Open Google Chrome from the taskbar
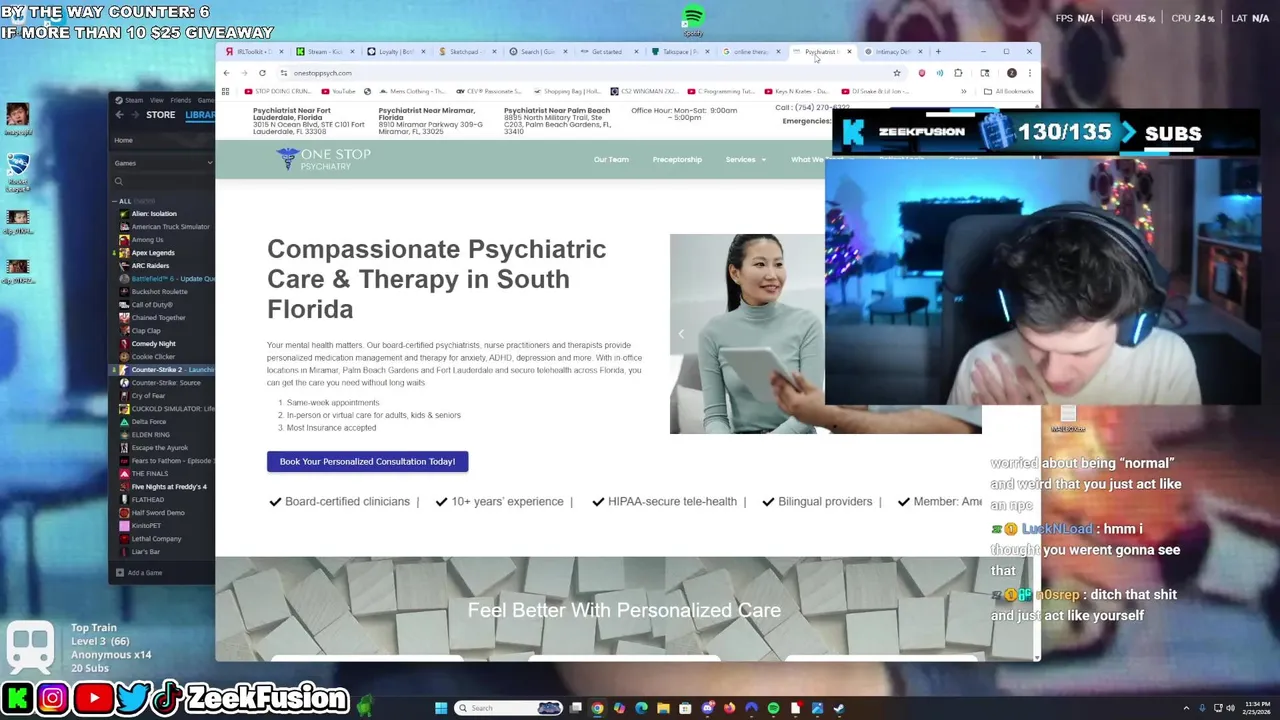1280x720 pixels. pyautogui.click(x=597, y=708)
